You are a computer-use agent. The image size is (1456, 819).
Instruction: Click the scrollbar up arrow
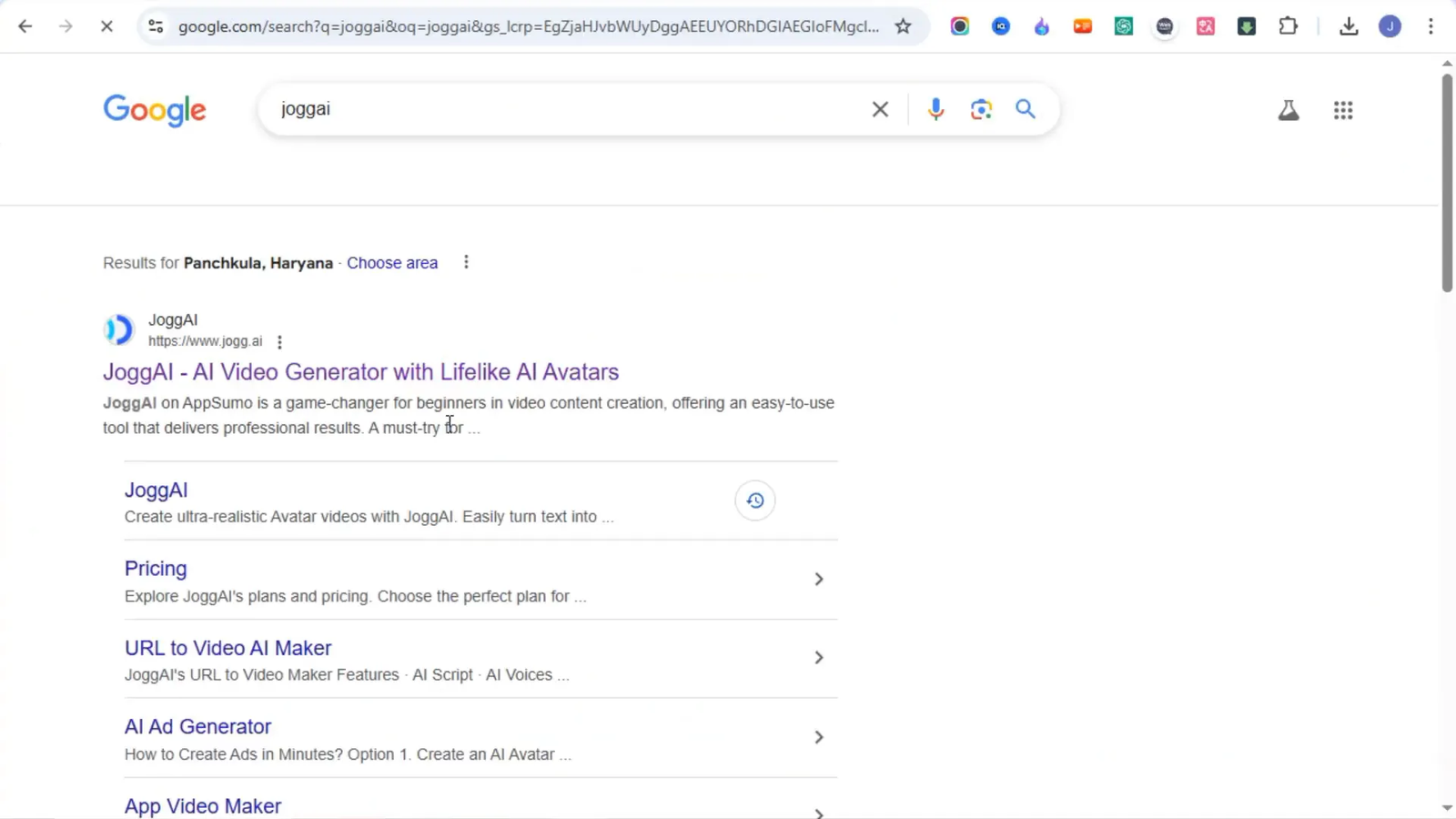tap(1447, 64)
